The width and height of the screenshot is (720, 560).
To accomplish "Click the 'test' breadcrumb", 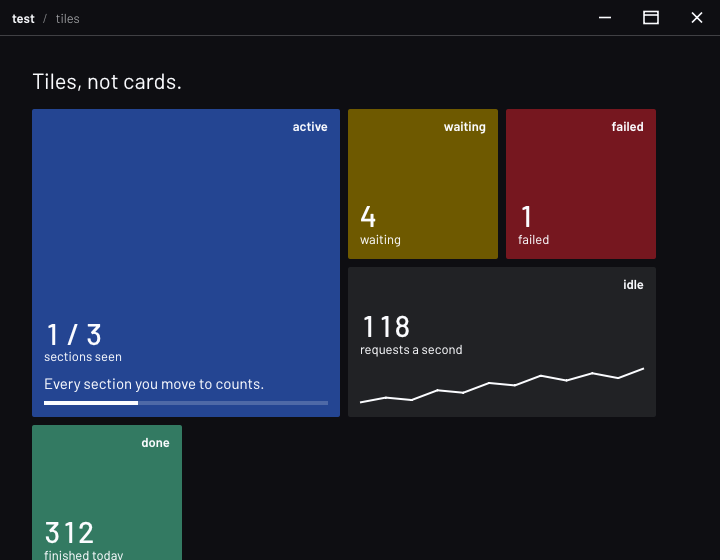I will tap(23, 19).
